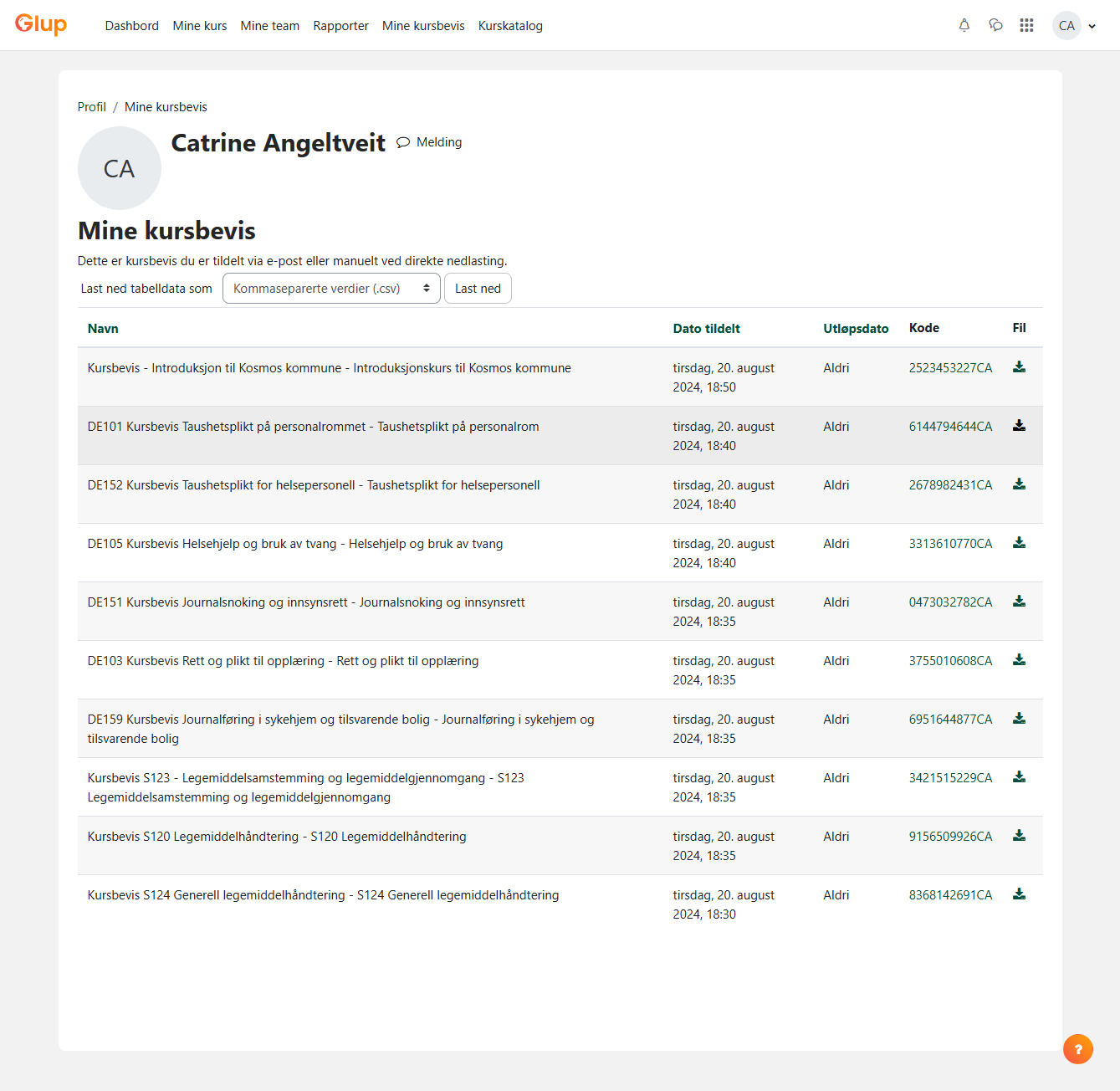Open certificate code 3313610770CA

(951, 544)
